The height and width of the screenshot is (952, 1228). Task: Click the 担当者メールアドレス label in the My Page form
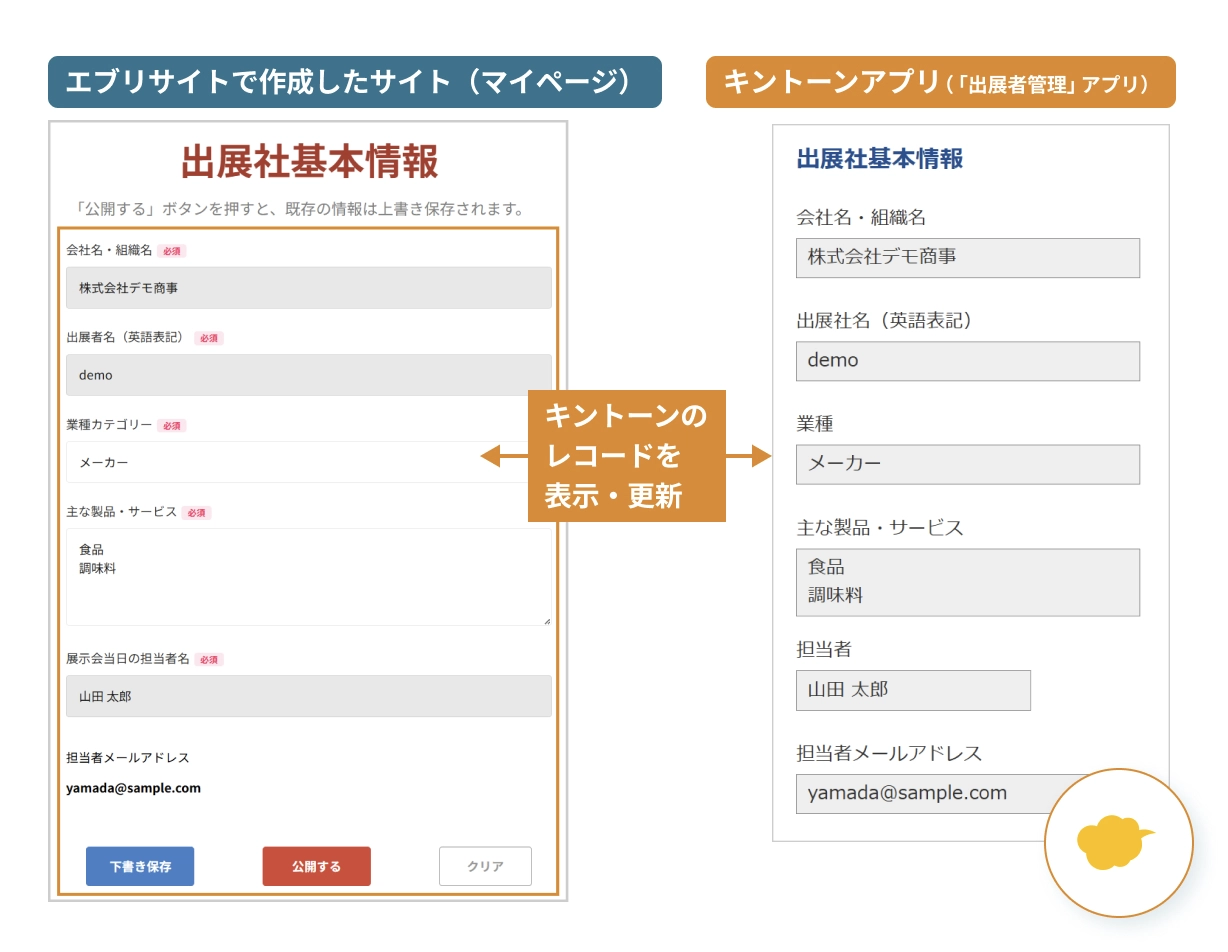click(x=128, y=758)
